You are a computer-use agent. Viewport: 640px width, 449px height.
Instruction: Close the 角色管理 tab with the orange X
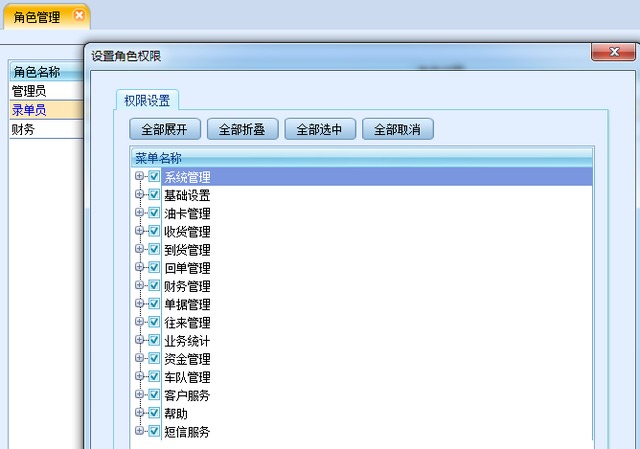pos(79,16)
